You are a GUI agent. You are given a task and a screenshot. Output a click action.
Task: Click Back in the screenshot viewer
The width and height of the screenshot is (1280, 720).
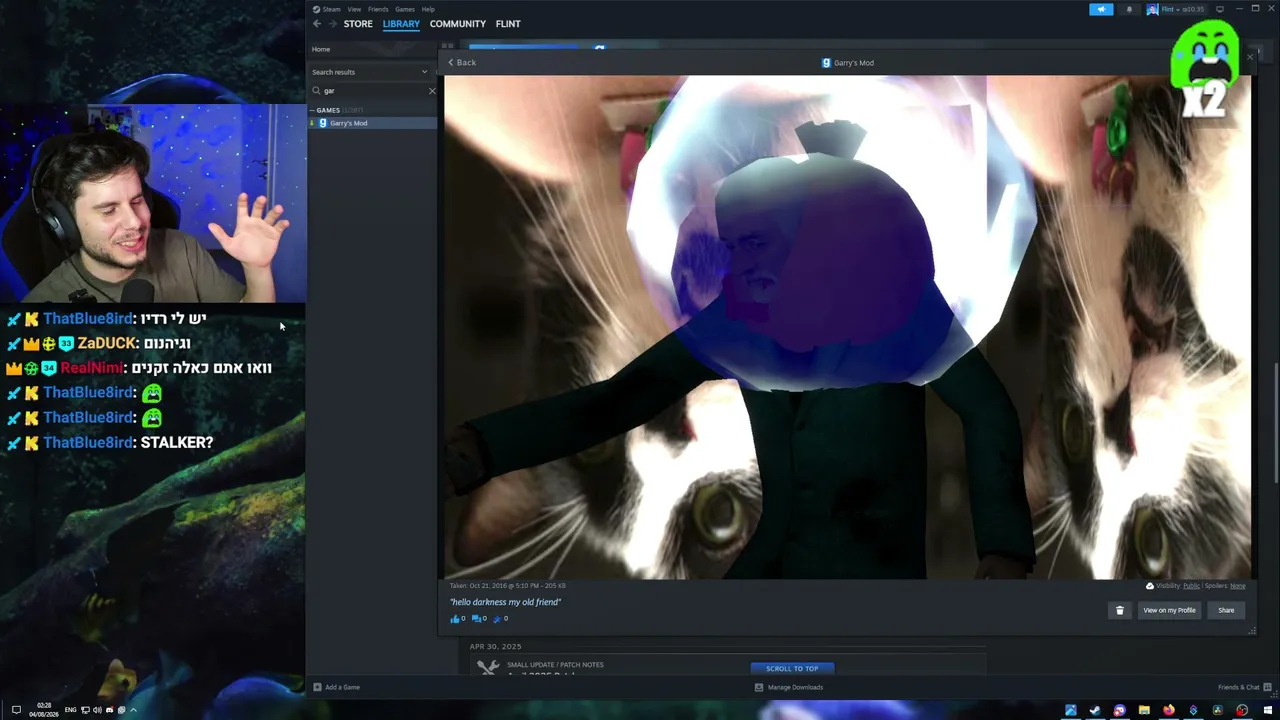[462, 63]
